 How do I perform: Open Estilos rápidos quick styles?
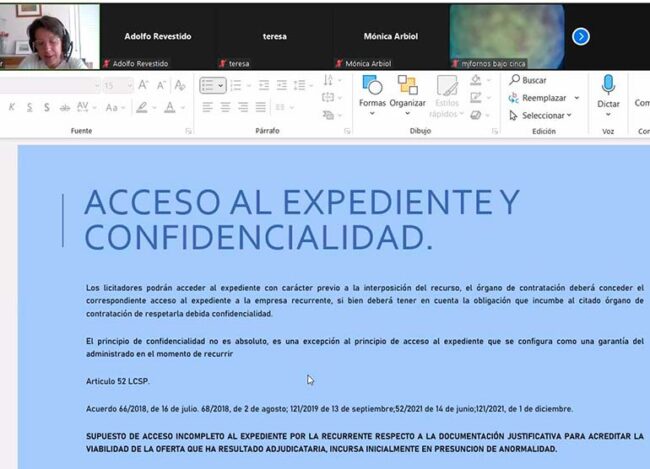[446, 96]
